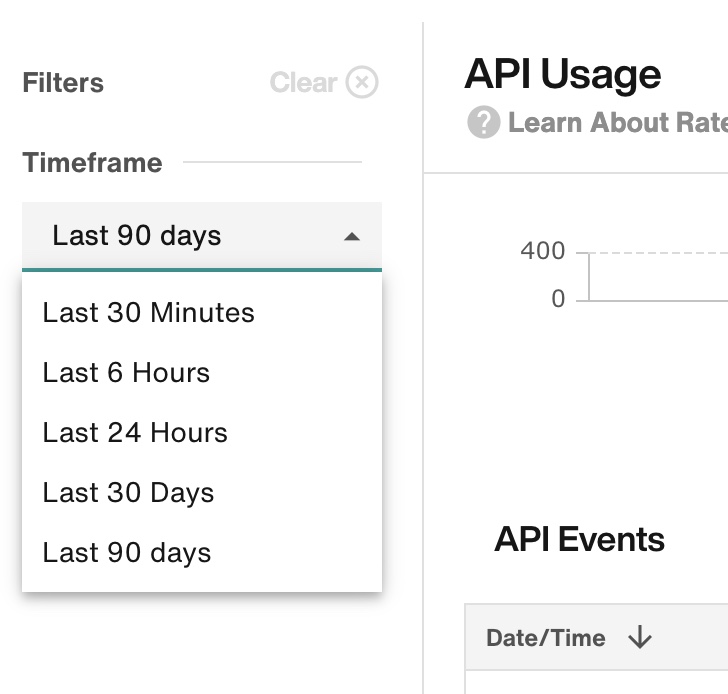
Task: Click the question mark help icon
Action: pos(483,122)
